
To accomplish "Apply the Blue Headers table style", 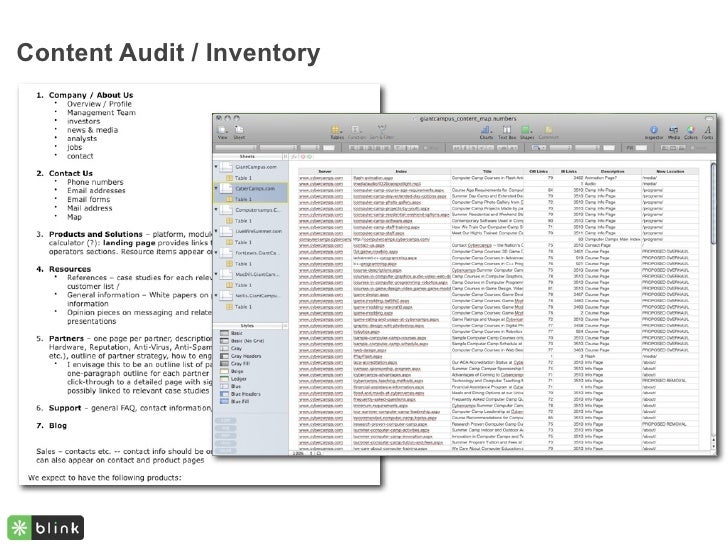I will pyautogui.click(x=240, y=394).
